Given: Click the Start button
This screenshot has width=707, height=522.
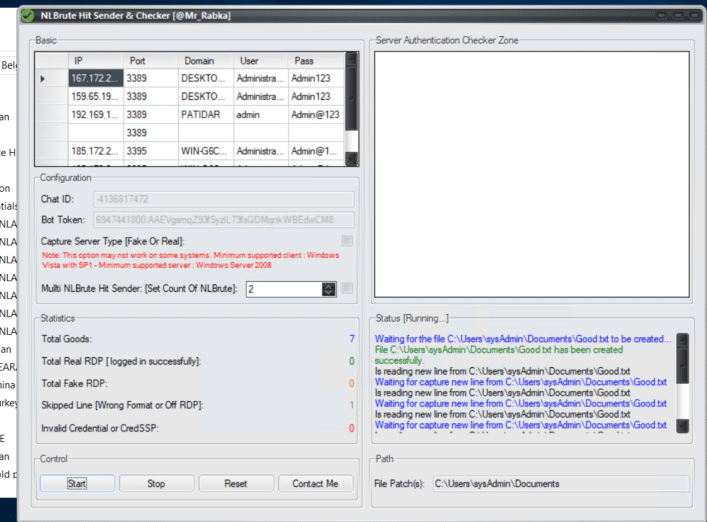Looking at the screenshot, I should pyautogui.click(x=77, y=483).
